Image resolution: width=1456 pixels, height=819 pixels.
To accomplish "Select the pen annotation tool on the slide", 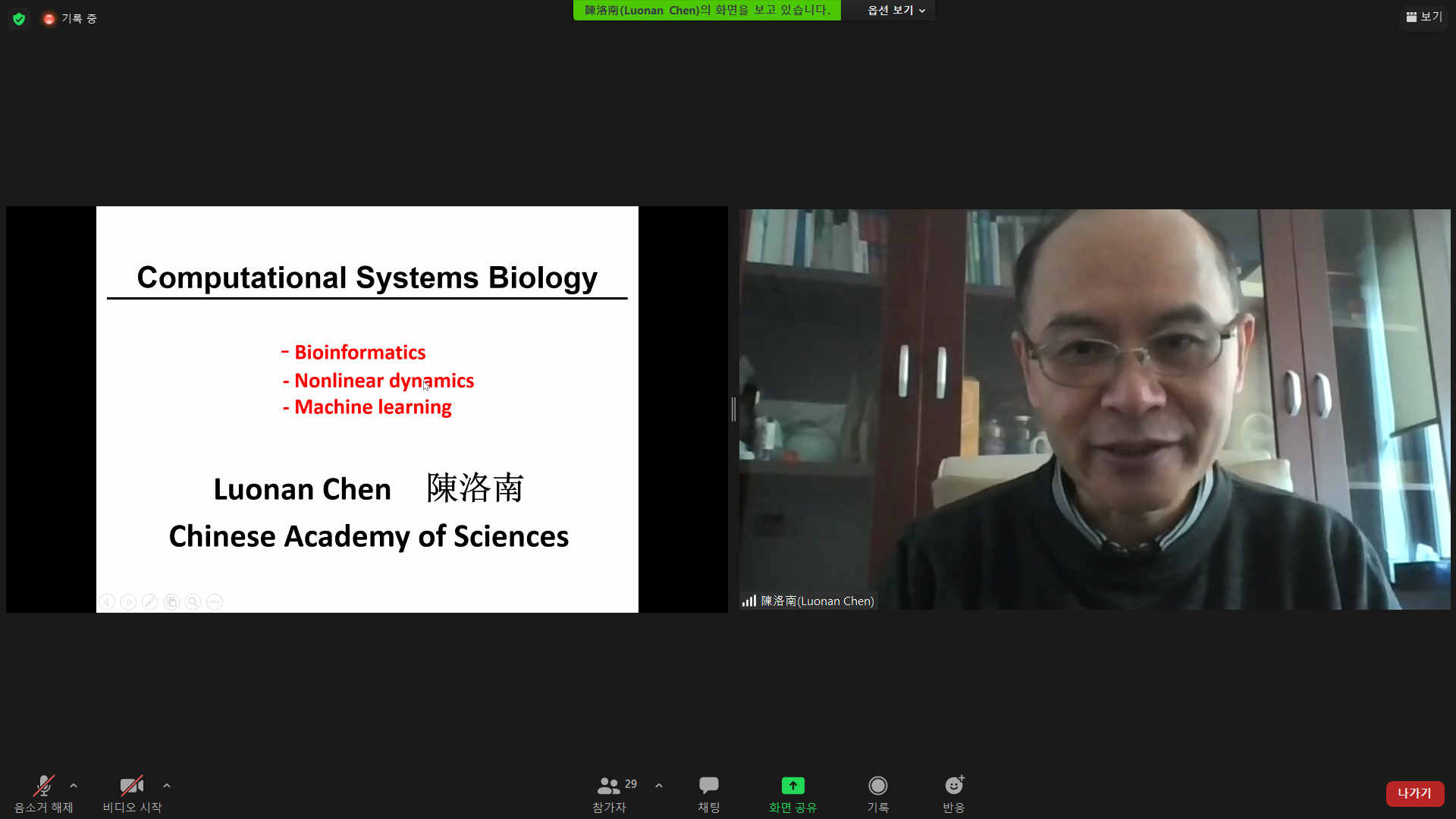I will point(150,601).
